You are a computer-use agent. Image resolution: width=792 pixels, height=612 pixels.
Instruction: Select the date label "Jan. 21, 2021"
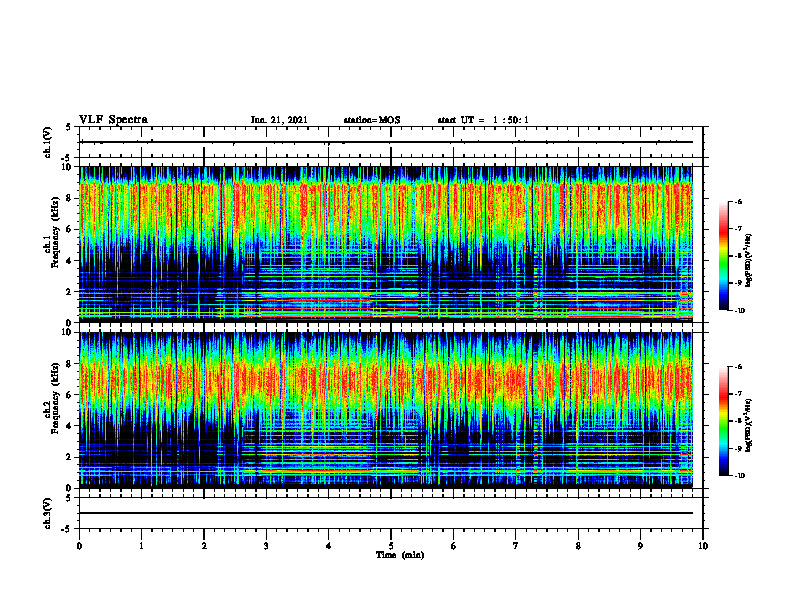tap(279, 120)
